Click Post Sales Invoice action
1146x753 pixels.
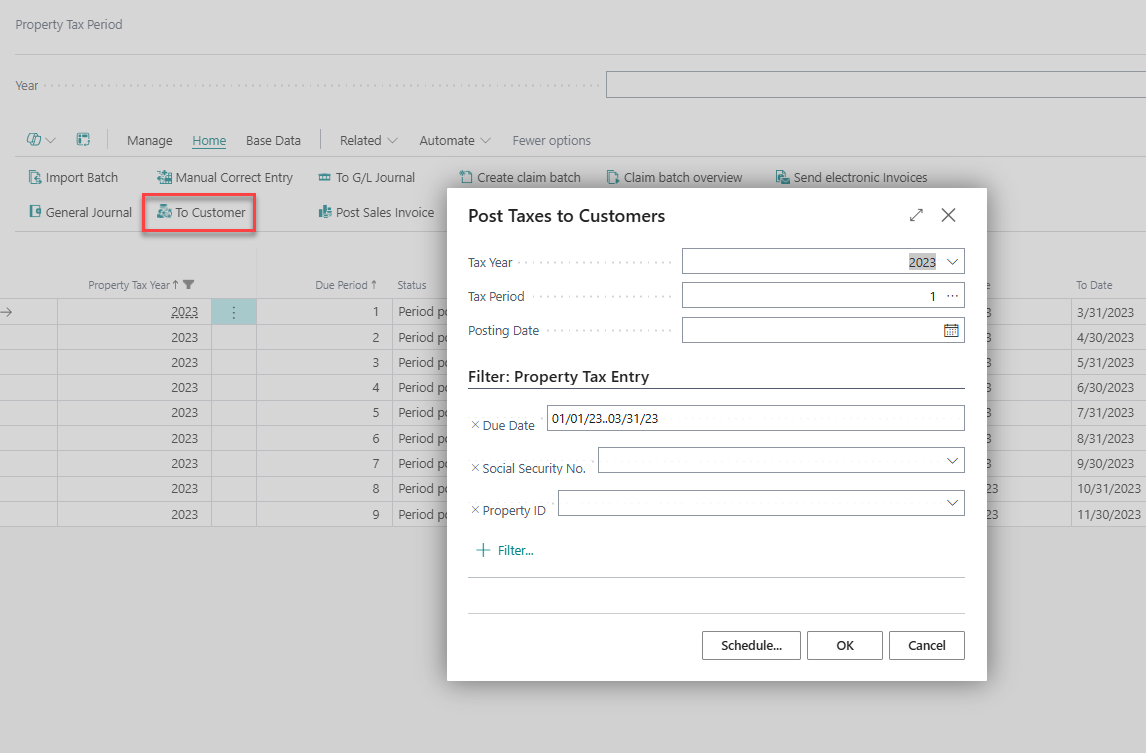(x=376, y=212)
